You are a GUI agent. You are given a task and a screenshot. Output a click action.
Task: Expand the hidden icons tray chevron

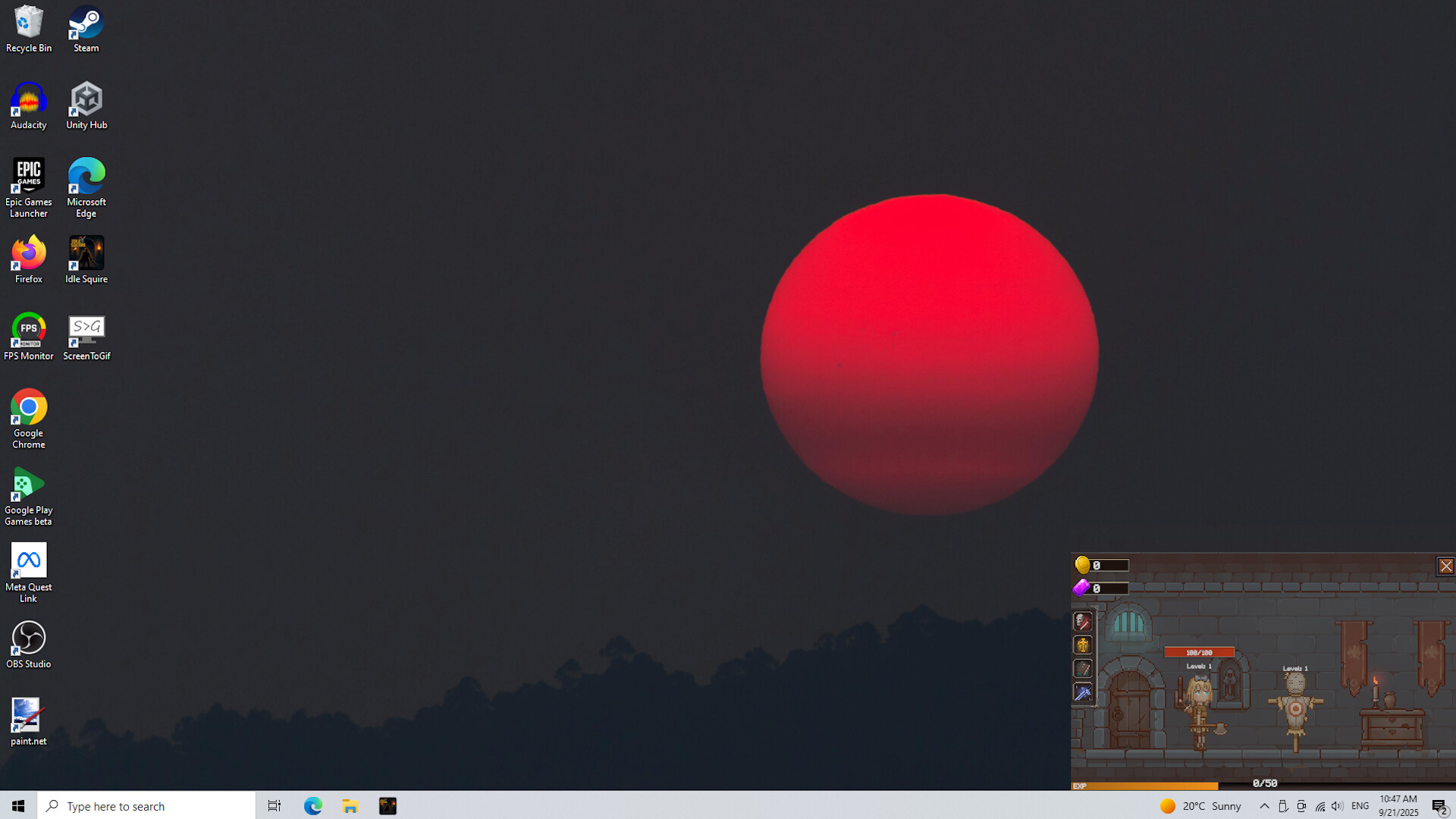[1265, 806]
